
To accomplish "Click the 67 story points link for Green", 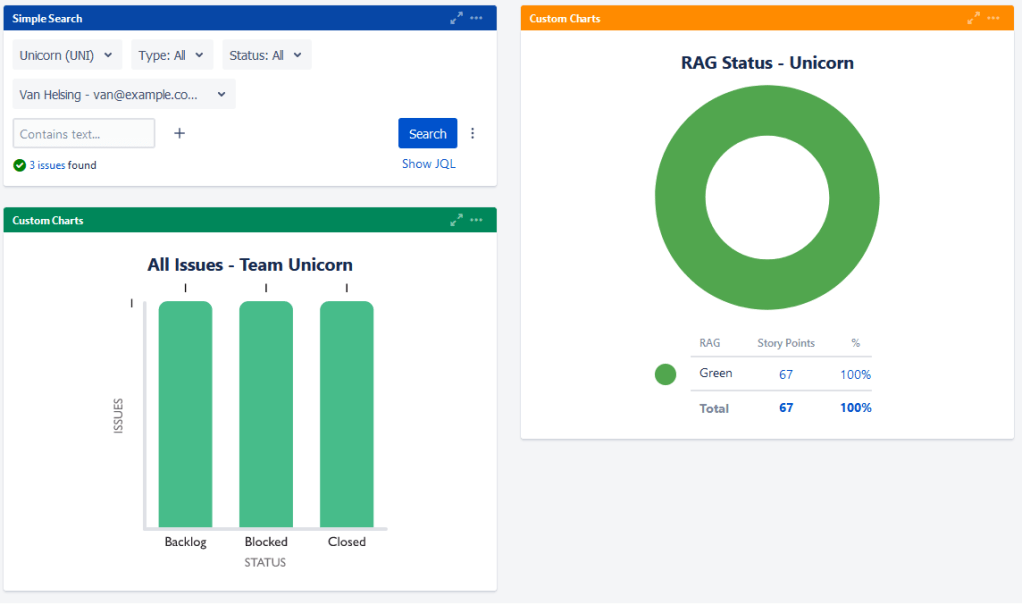I will [x=786, y=374].
